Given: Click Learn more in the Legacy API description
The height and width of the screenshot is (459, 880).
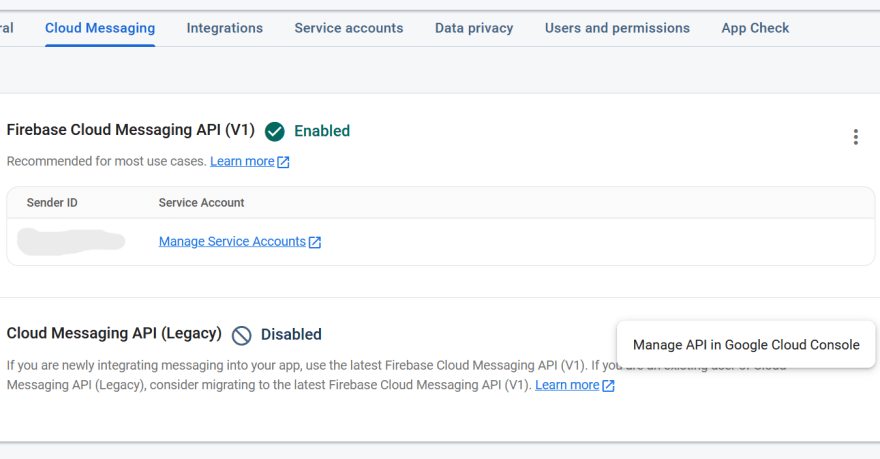Looking at the screenshot, I should [x=567, y=385].
